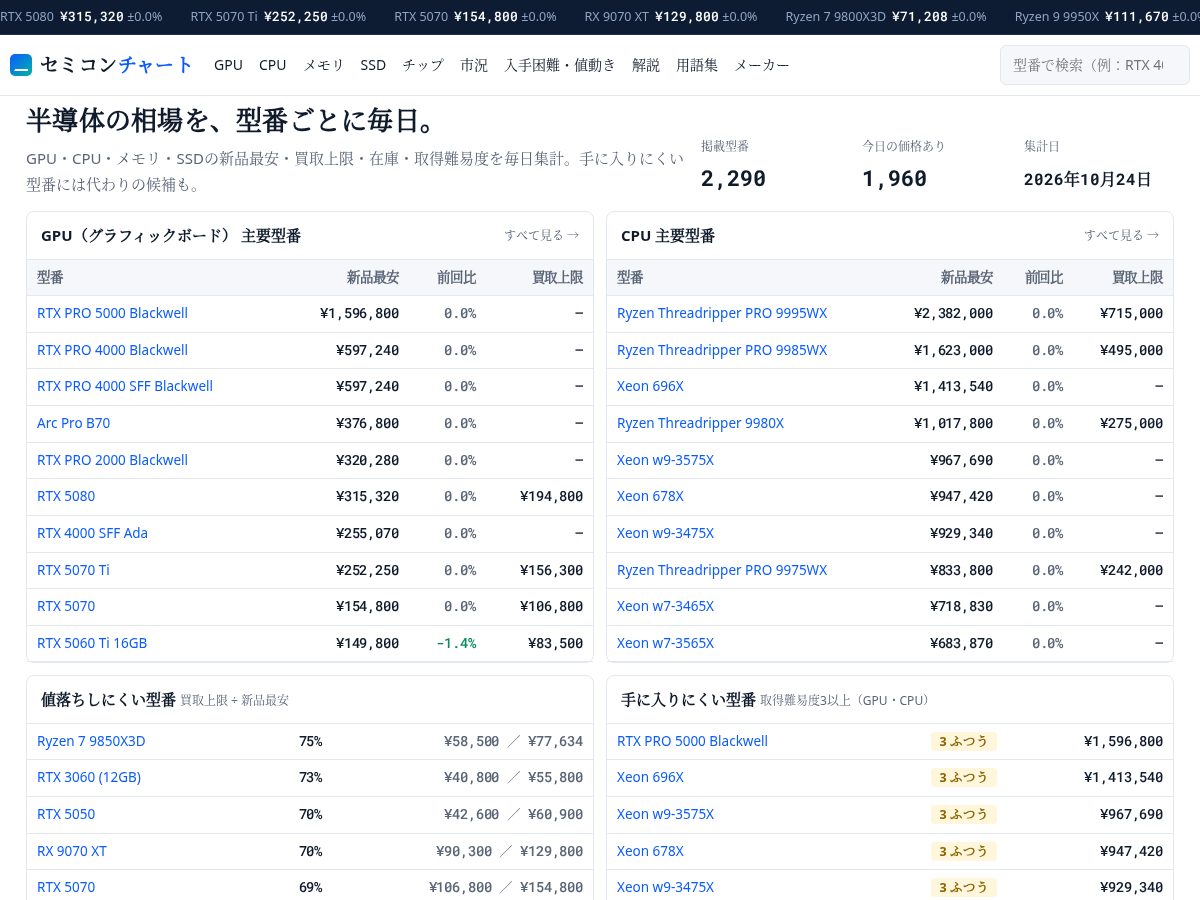Open Xeon w9-3575X in the CPU table
Image resolution: width=1200 pixels, height=900 pixels.
(x=665, y=460)
